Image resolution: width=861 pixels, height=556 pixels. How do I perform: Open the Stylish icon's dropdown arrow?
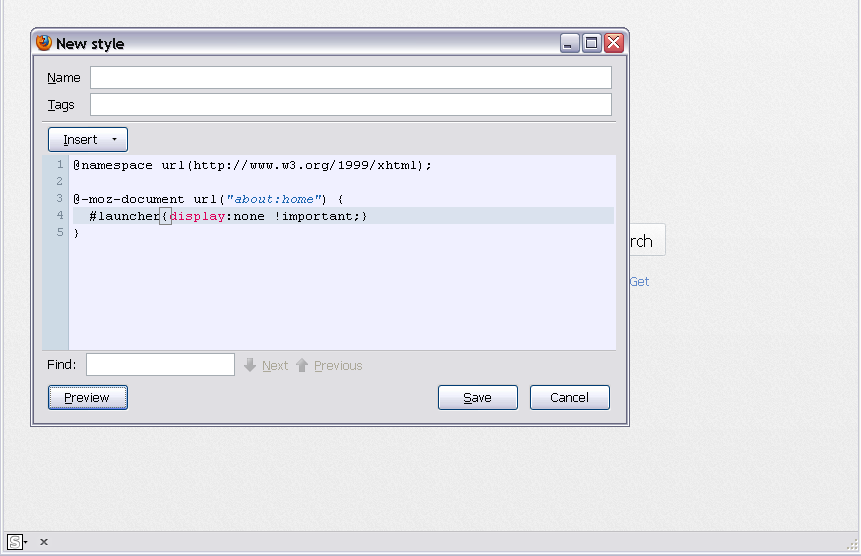26,542
